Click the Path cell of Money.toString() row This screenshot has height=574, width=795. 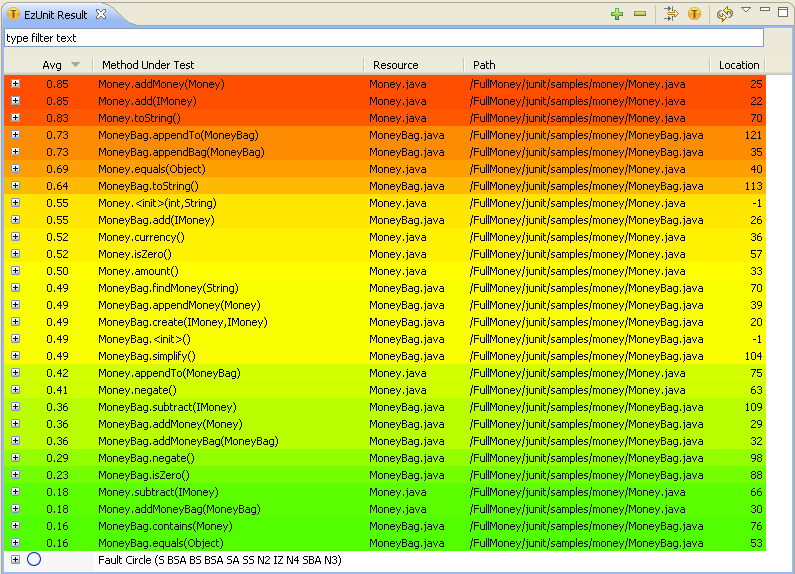pyautogui.click(x=577, y=118)
